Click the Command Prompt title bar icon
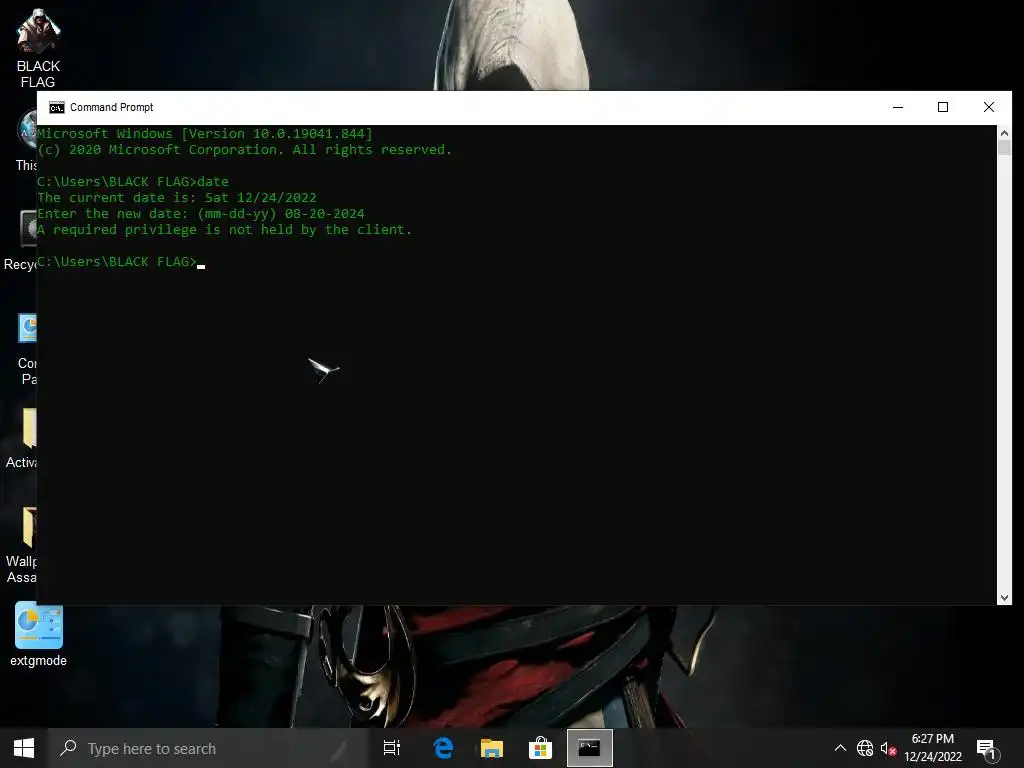The height and width of the screenshot is (768, 1024). (57, 107)
